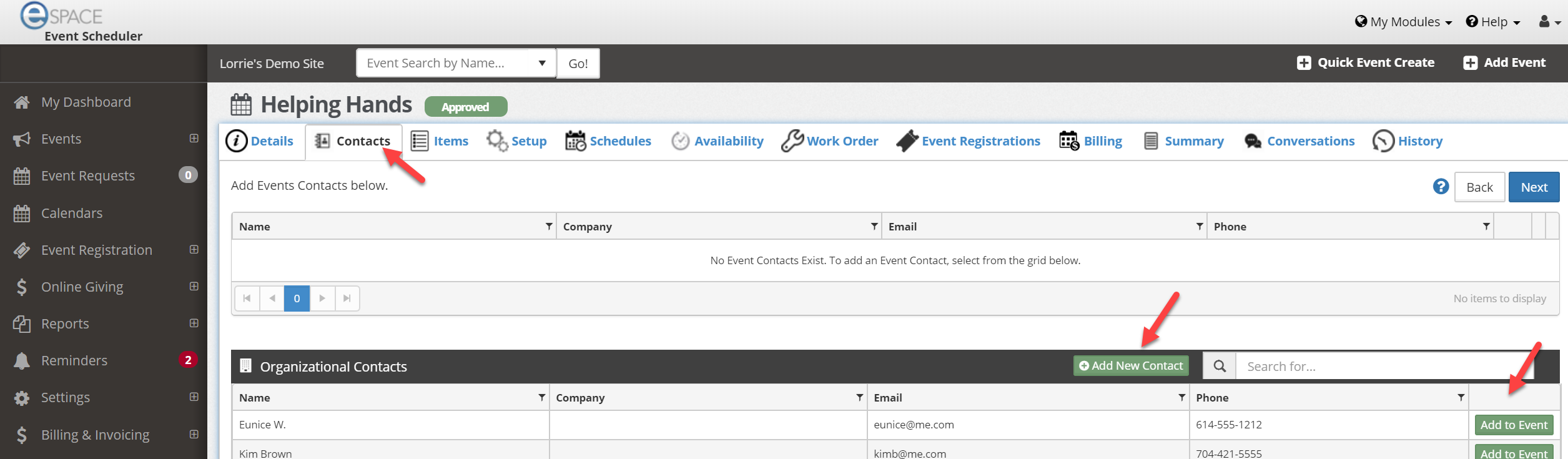Image resolution: width=1568 pixels, height=459 pixels.
Task: Click the Conversations chat bubbles icon
Action: (1253, 141)
